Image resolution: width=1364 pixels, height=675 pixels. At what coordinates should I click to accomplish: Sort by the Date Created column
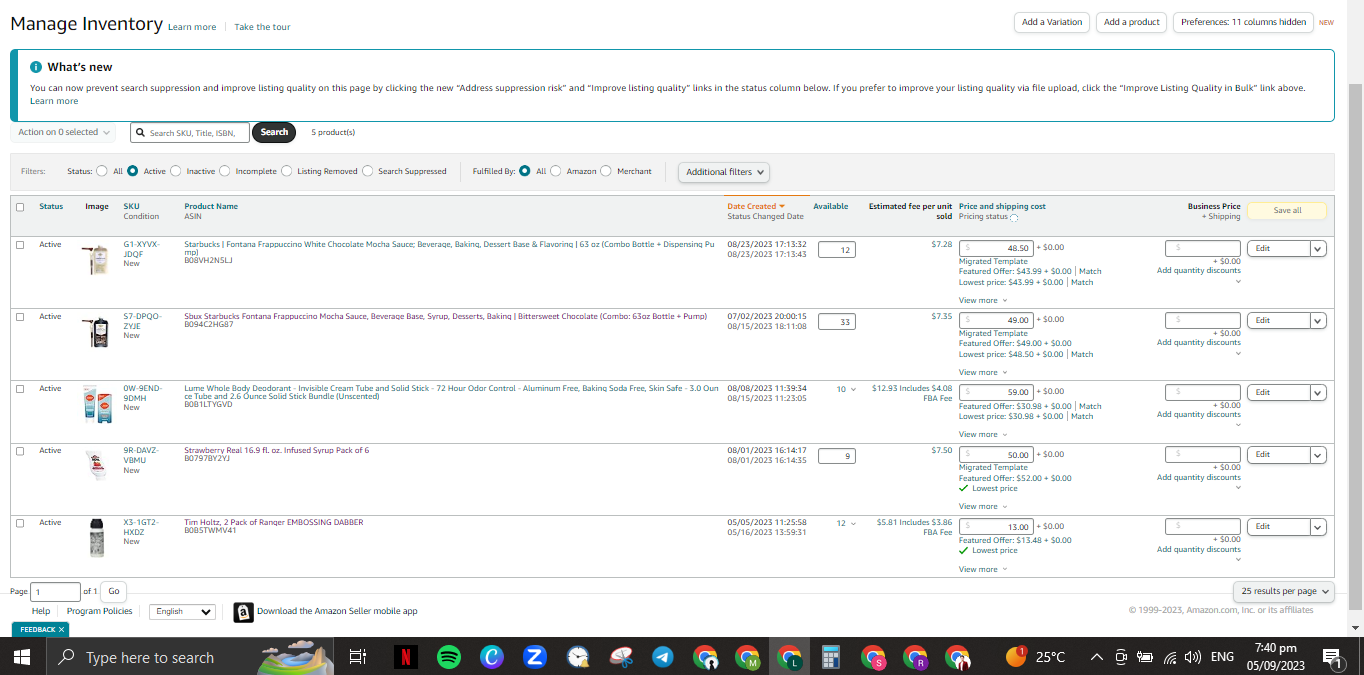click(x=755, y=206)
